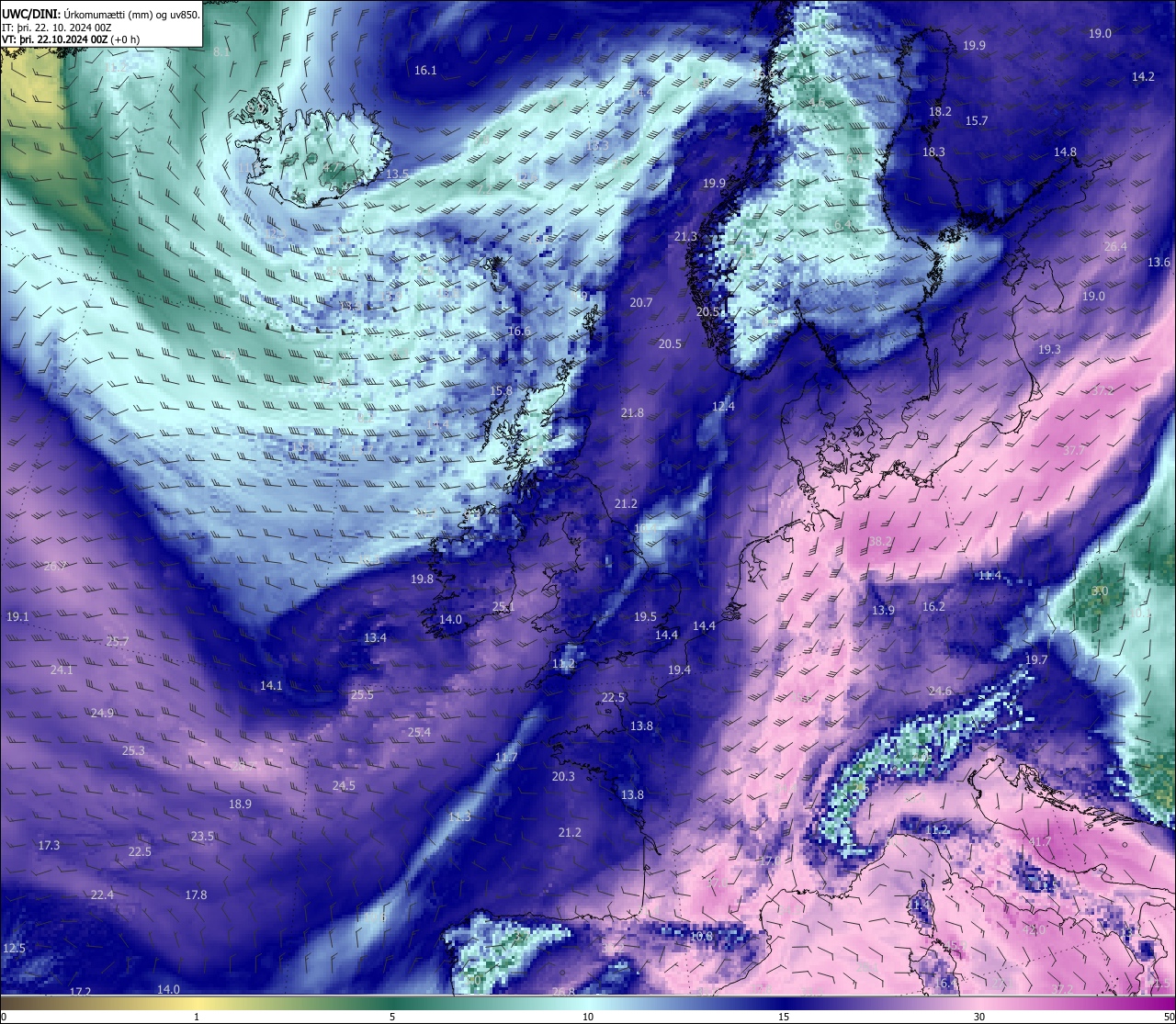Click the 25.7 value label
Viewport: 1176px width, 1024px height.
coord(118,642)
